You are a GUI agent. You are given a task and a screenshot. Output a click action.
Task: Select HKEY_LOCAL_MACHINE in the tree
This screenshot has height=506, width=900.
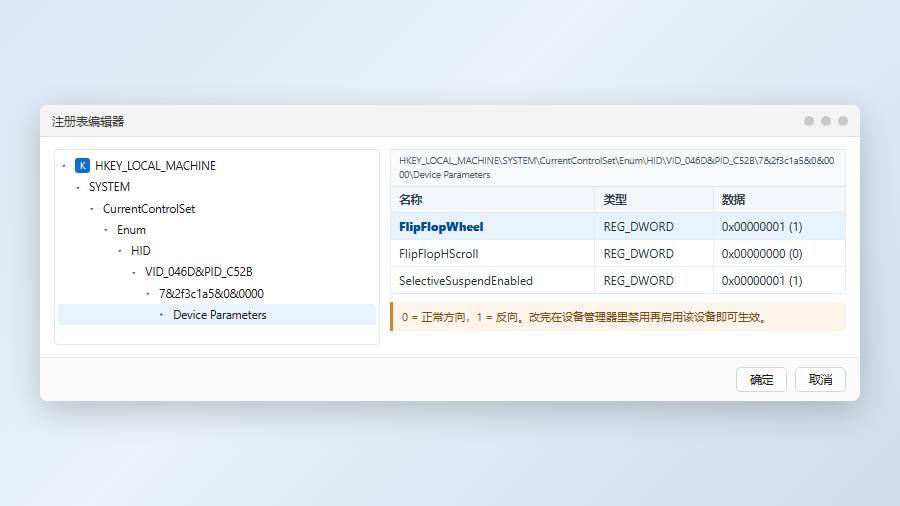click(x=156, y=166)
